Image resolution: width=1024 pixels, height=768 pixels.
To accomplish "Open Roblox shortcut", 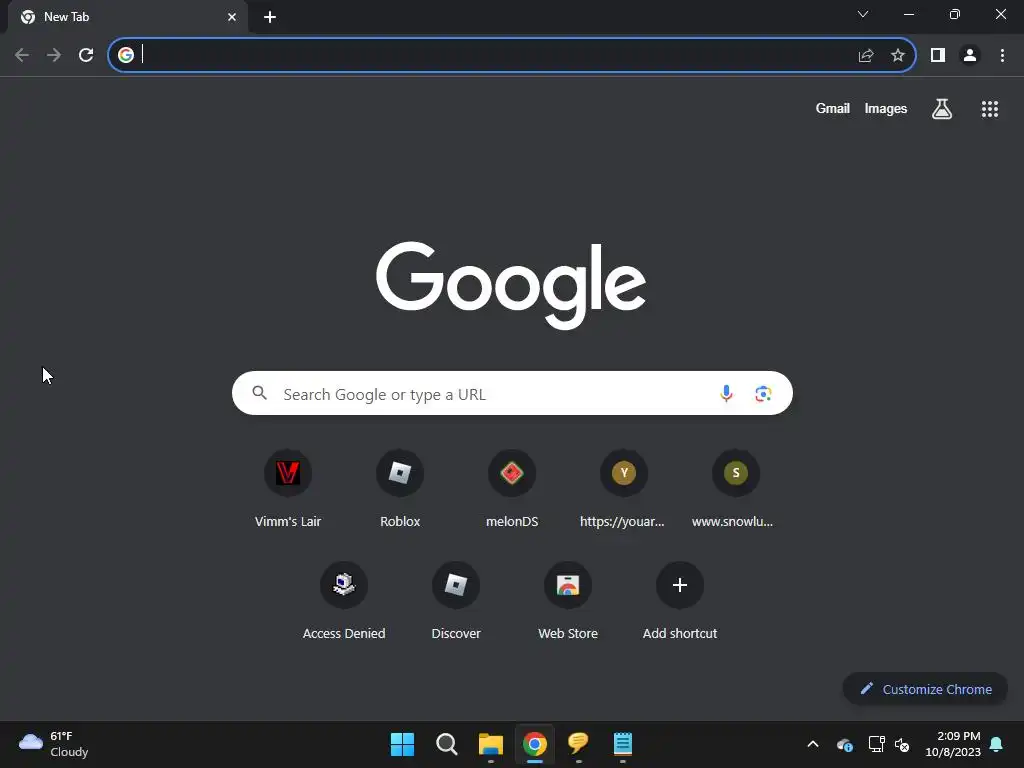I will pos(400,488).
